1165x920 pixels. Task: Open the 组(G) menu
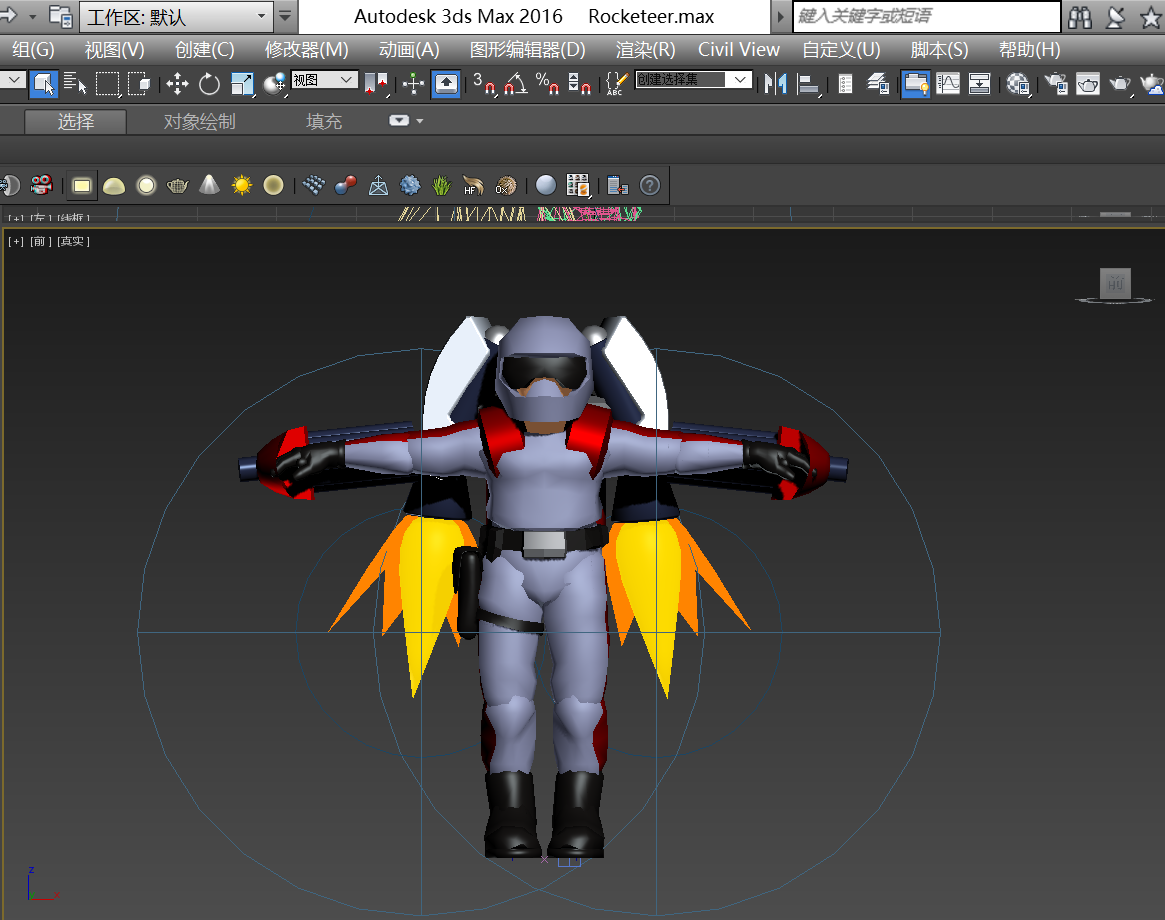point(33,50)
